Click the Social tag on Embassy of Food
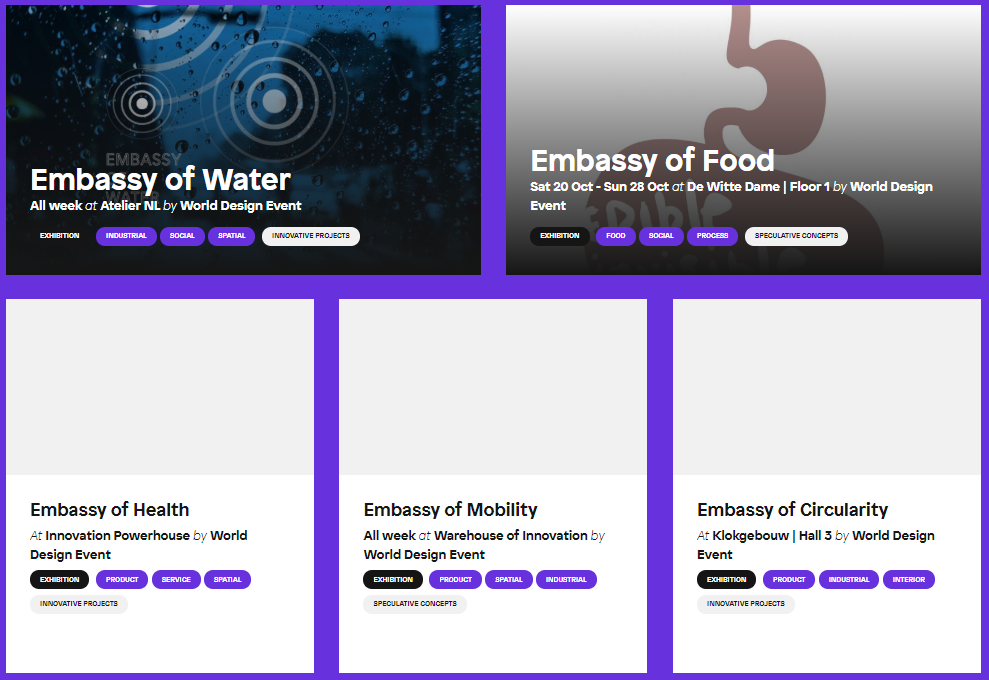The height and width of the screenshot is (680, 989). [x=661, y=236]
